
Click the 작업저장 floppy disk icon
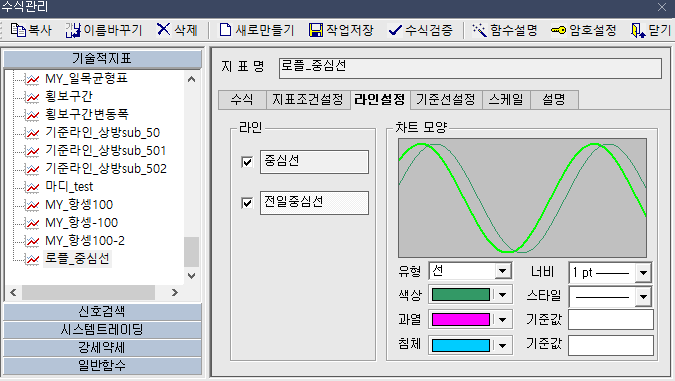pos(316,30)
